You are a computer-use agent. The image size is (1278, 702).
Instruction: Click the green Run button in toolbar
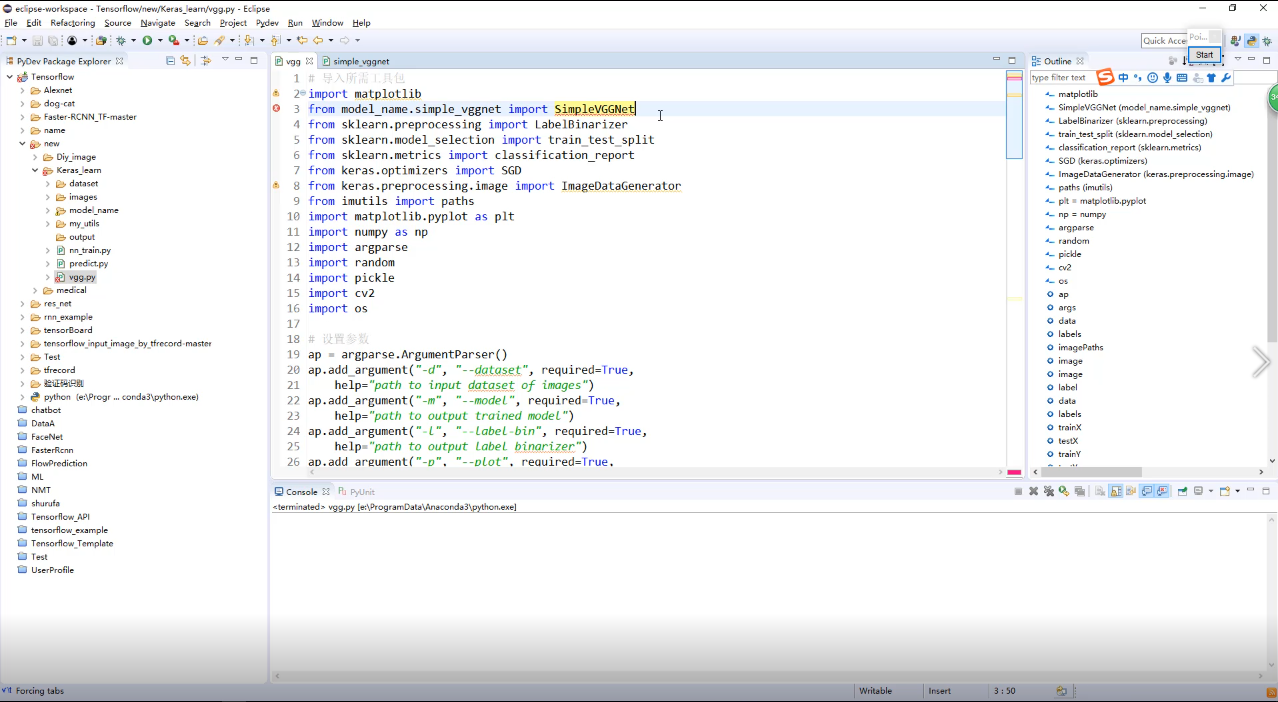pyautogui.click(x=146, y=41)
